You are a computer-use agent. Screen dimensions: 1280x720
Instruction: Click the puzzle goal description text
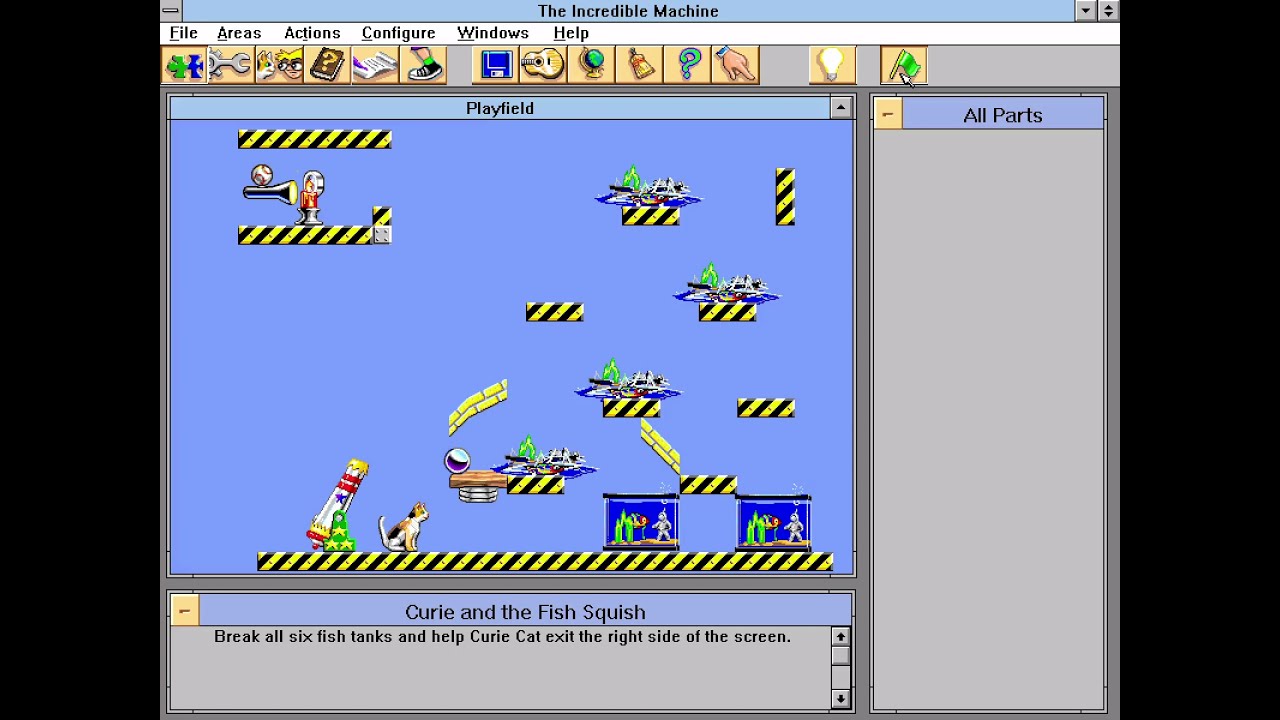pos(502,636)
